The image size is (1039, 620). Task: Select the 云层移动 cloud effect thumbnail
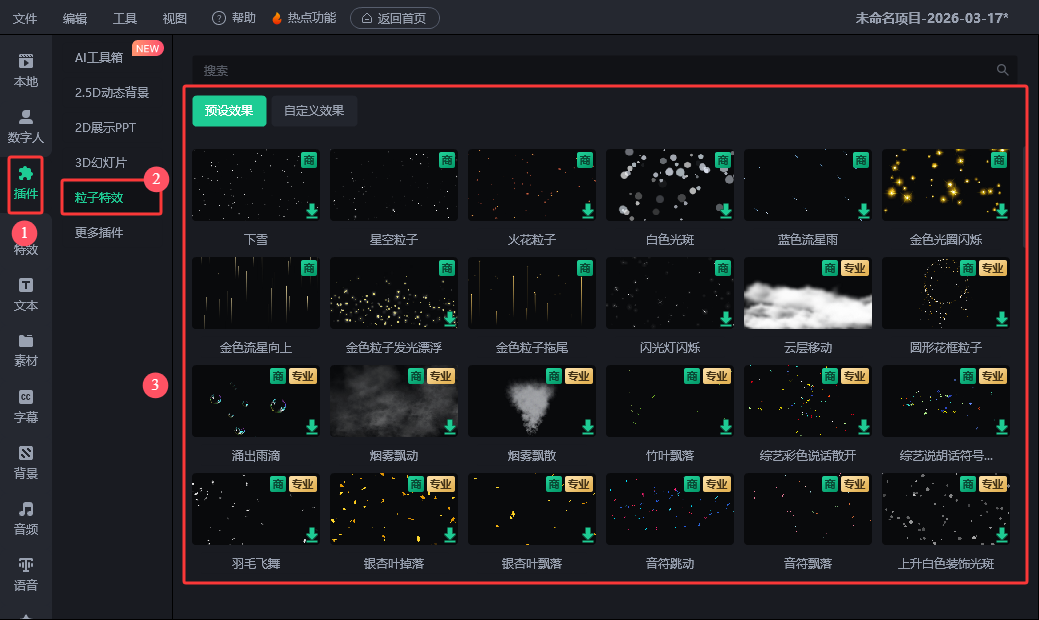point(807,293)
